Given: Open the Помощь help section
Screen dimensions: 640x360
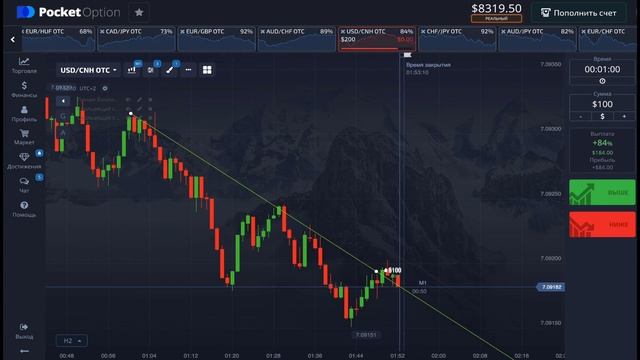Looking at the screenshot, I should pyautogui.click(x=24, y=209).
